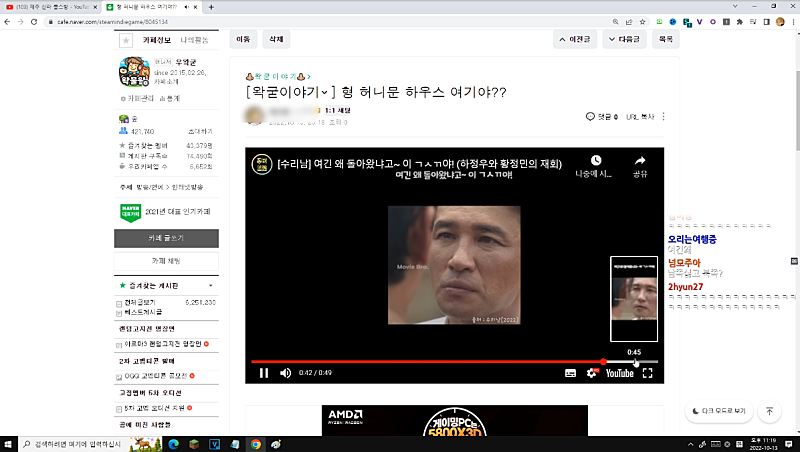Open the Minecraft icon in the taskbar
The width and height of the screenshot is (800, 452).
coord(194,444)
